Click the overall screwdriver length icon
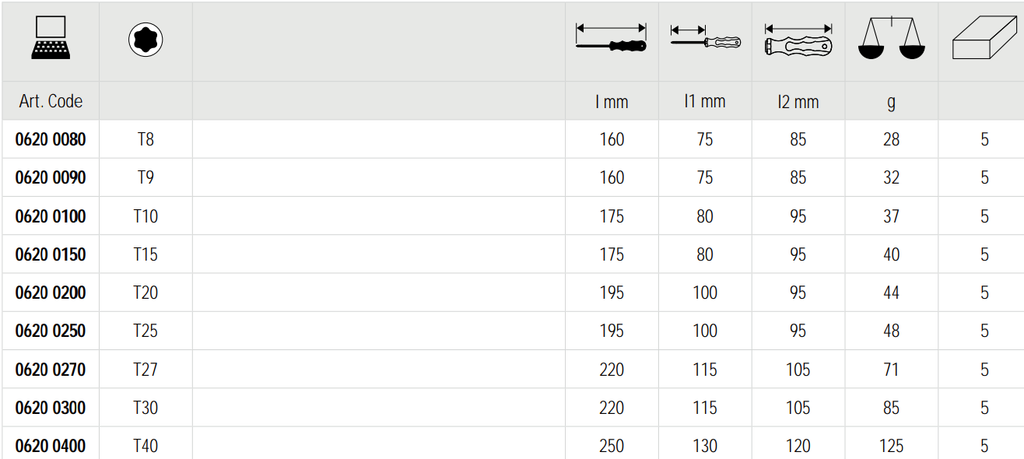Image resolution: width=1024 pixels, height=459 pixels. pos(611,39)
